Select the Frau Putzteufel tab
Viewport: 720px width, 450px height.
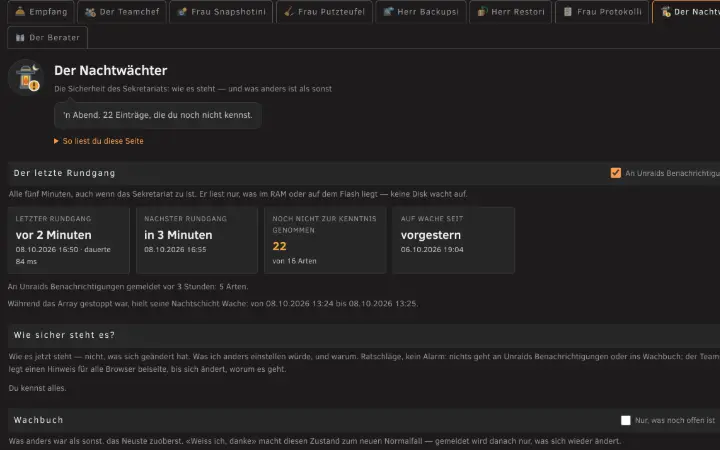coord(324,11)
